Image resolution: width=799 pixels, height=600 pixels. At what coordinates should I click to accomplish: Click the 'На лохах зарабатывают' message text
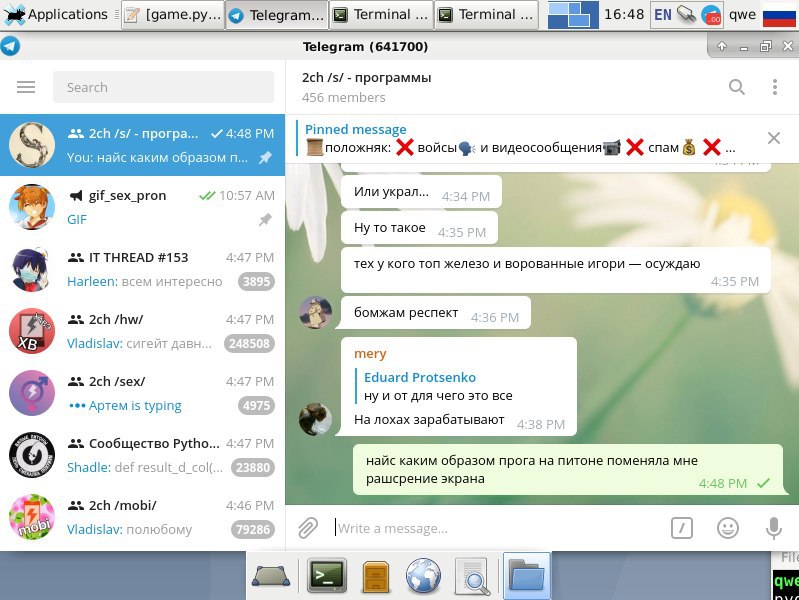coord(429,420)
